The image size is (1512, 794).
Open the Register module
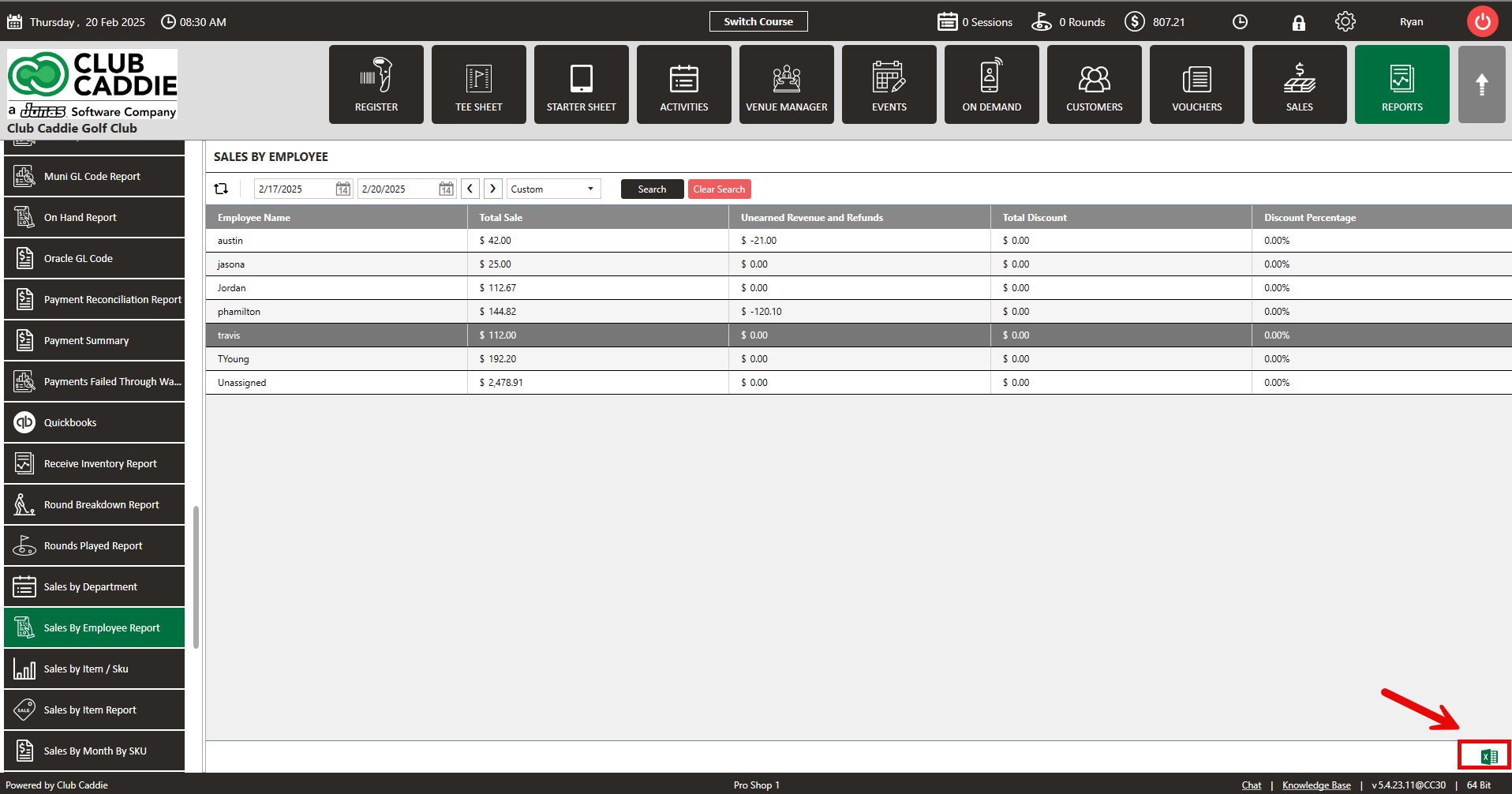click(x=376, y=84)
